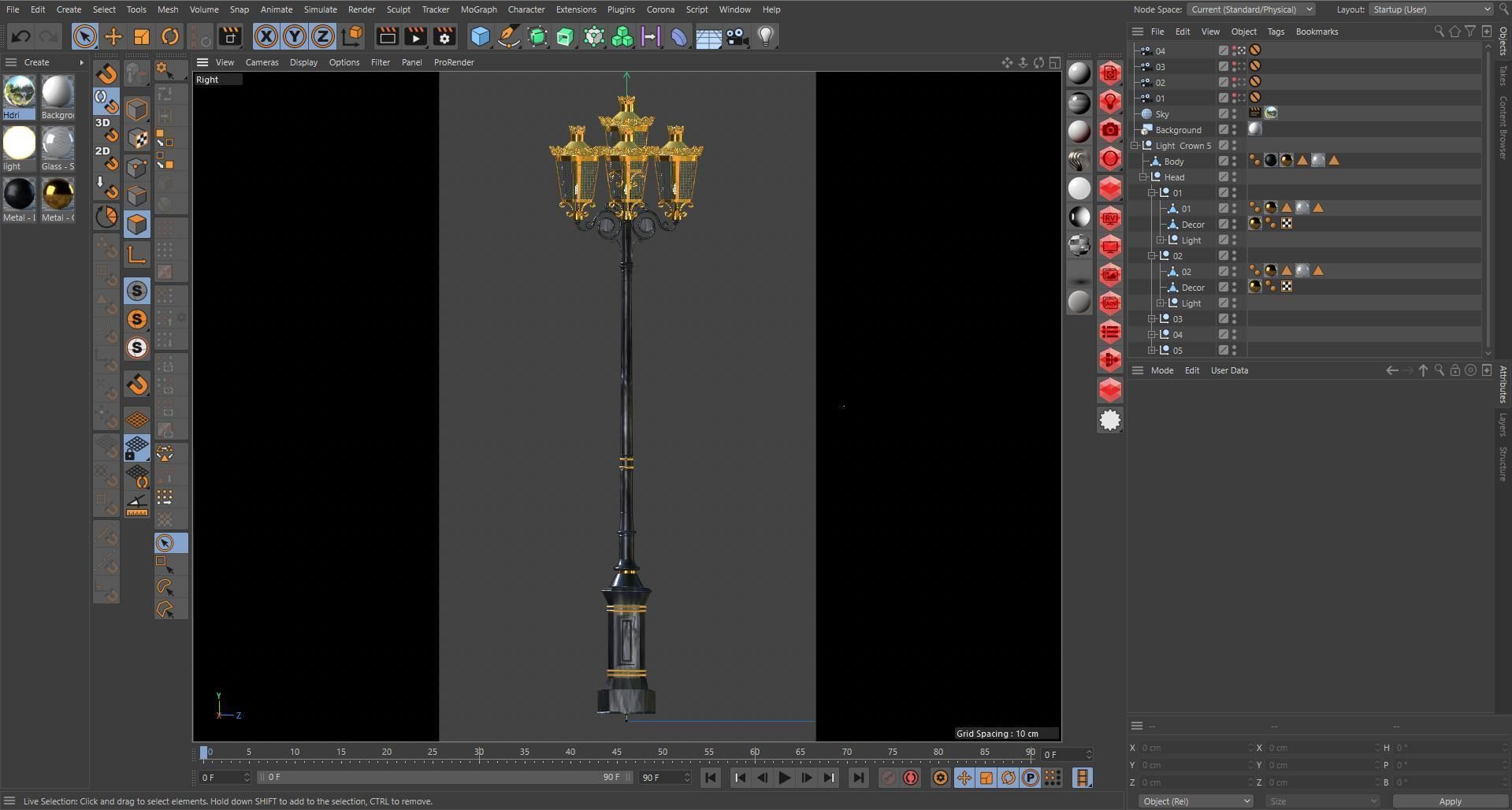The width and height of the screenshot is (1512, 810).
Task: Select the Move tool in the top toolbar
Action: (113, 36)
